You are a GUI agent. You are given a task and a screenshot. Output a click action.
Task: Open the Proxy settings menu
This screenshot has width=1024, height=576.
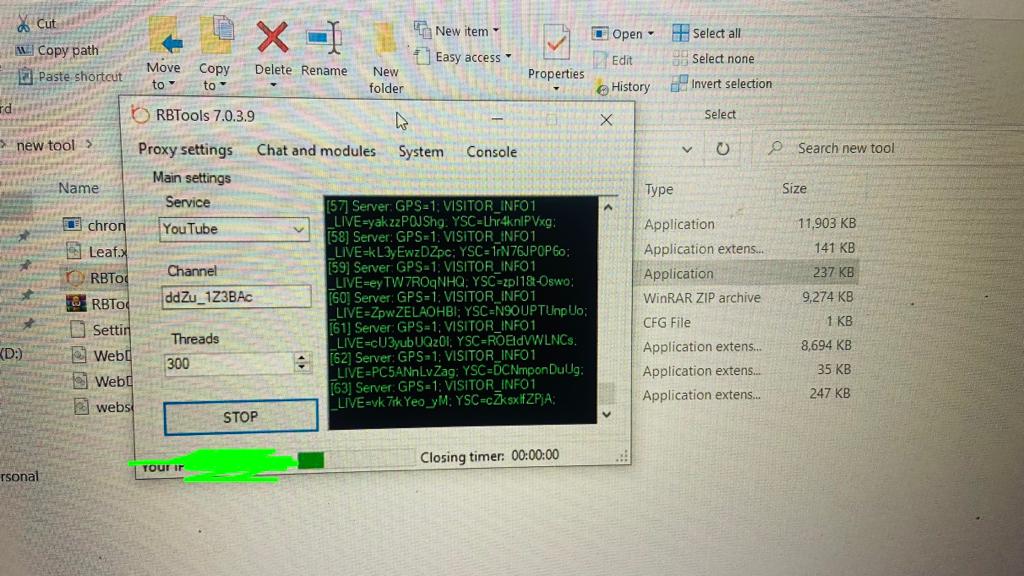pos(185,150)
